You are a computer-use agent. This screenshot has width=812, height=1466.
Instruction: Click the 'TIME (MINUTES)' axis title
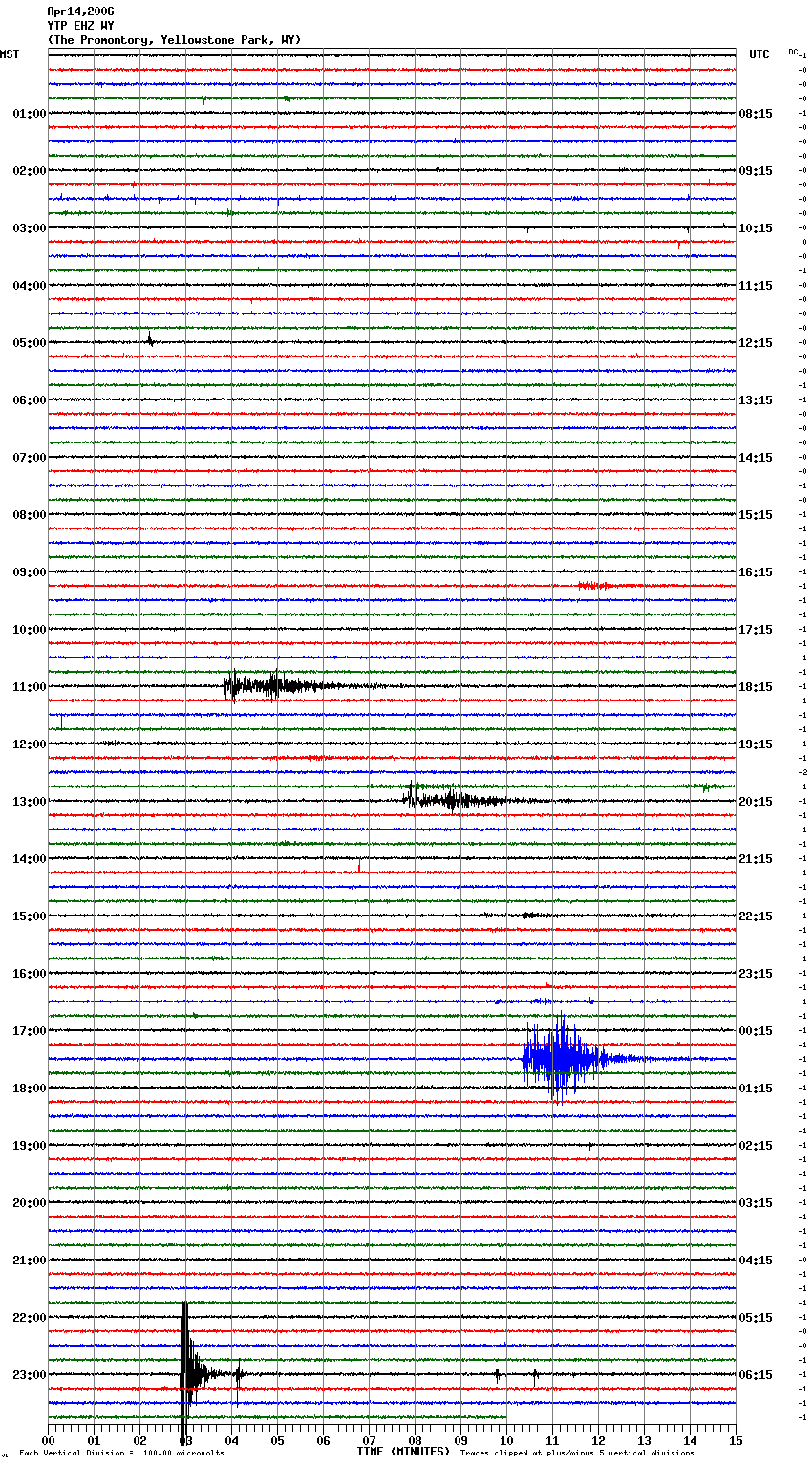coord(403,1452)
